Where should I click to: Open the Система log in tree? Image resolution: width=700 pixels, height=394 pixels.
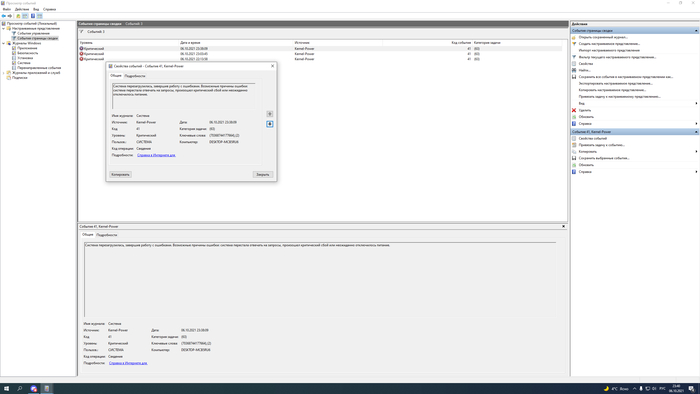point(24,63)
